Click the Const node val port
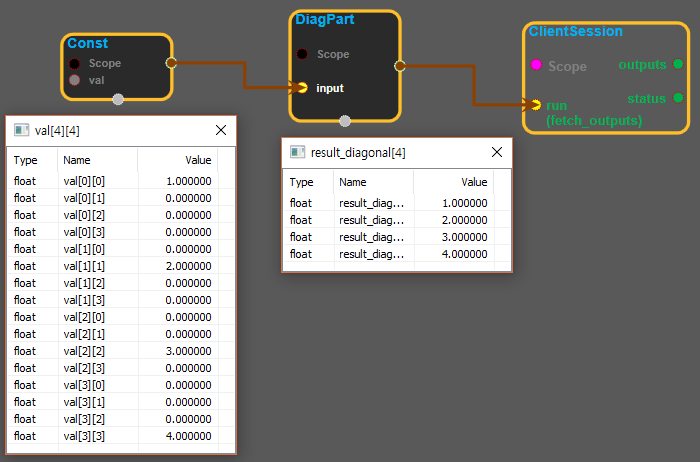Viewport: 700px width, 462px height. (75, 80)
